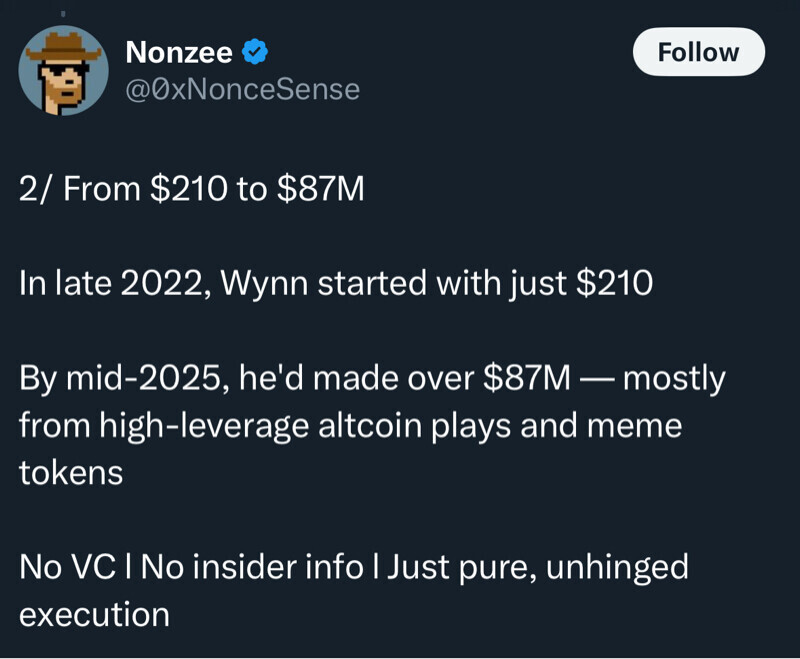Click the word "execution" on the last line

[94, 614]
